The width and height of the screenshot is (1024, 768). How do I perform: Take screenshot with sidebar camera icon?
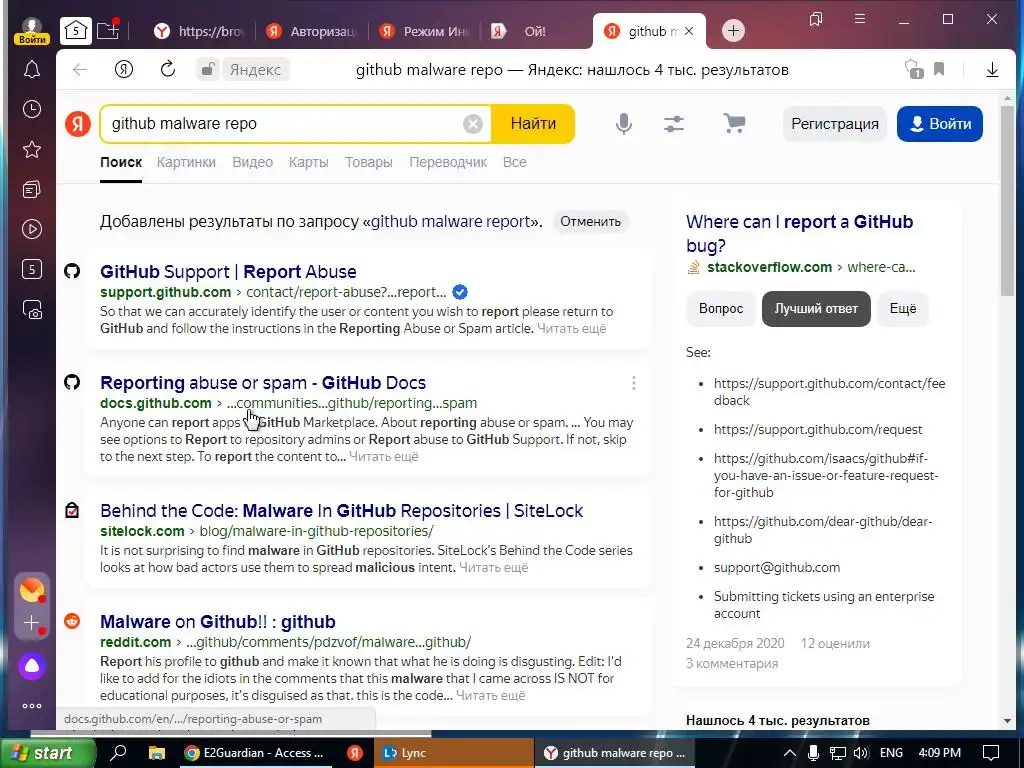point(31,309)
